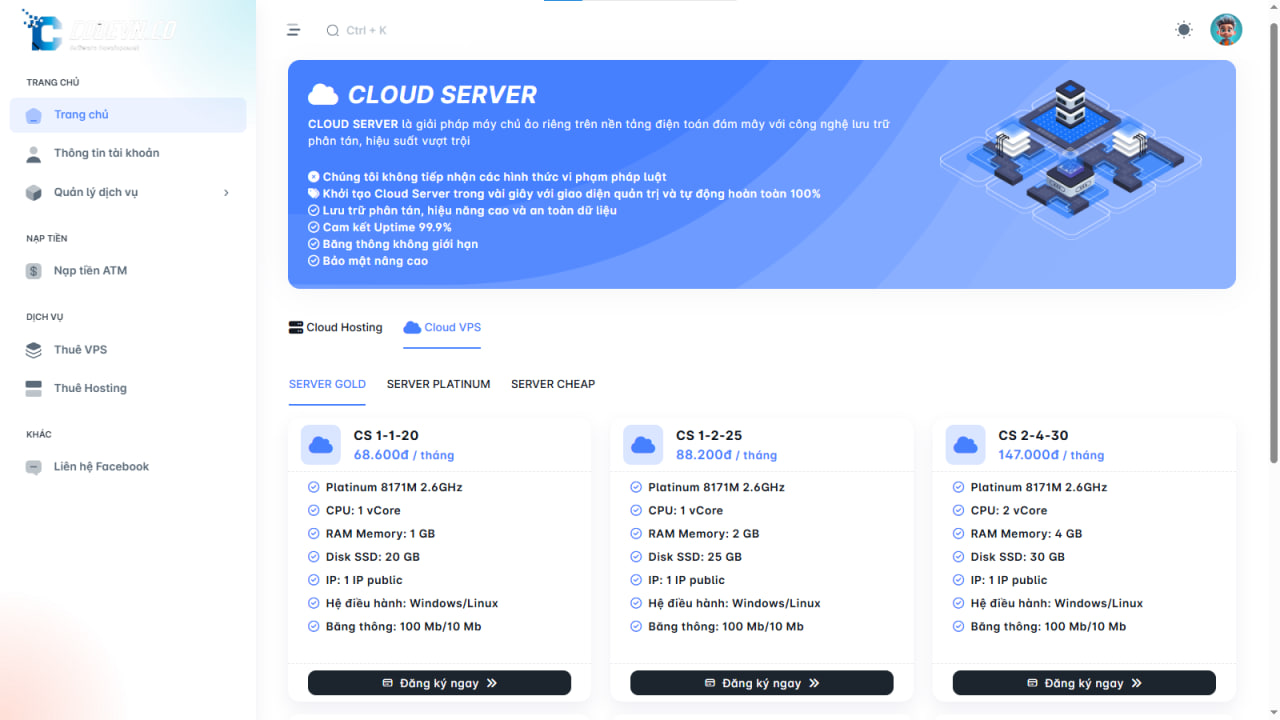Click the cloud icon of the CS 1-2-25 plan
The width and height of the screenshot is (1280, 720).
643,445
